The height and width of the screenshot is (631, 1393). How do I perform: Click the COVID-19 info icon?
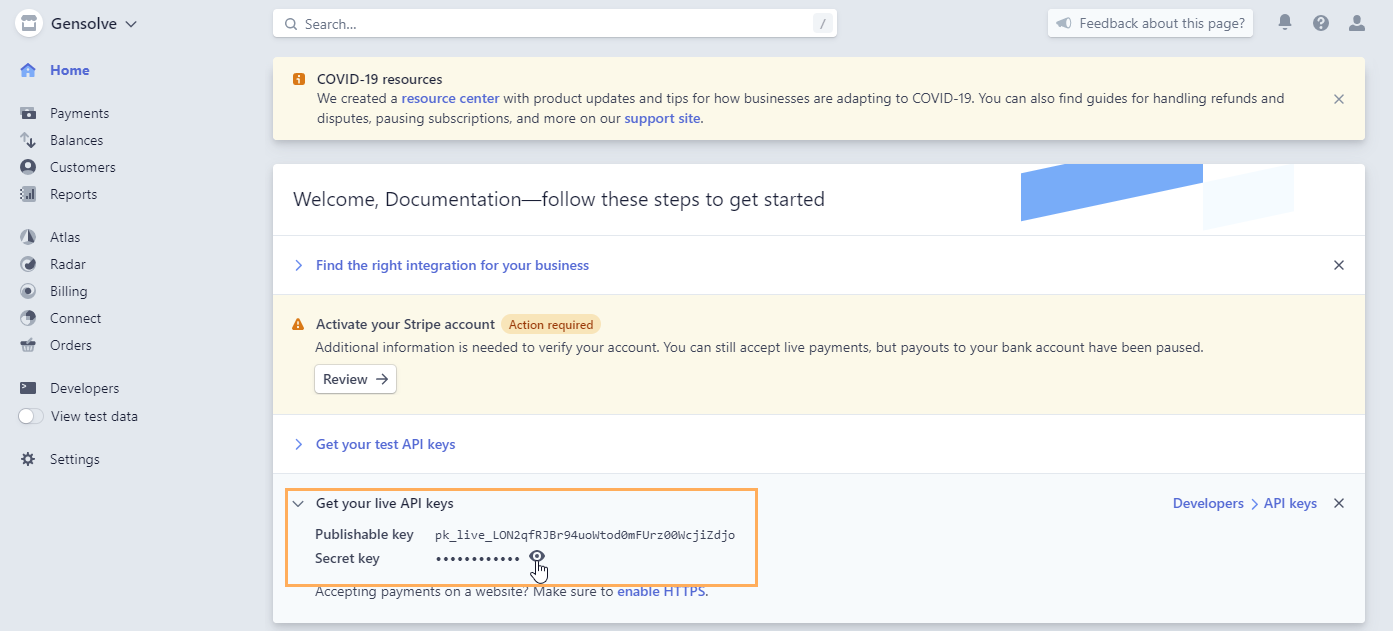[299, 79]
